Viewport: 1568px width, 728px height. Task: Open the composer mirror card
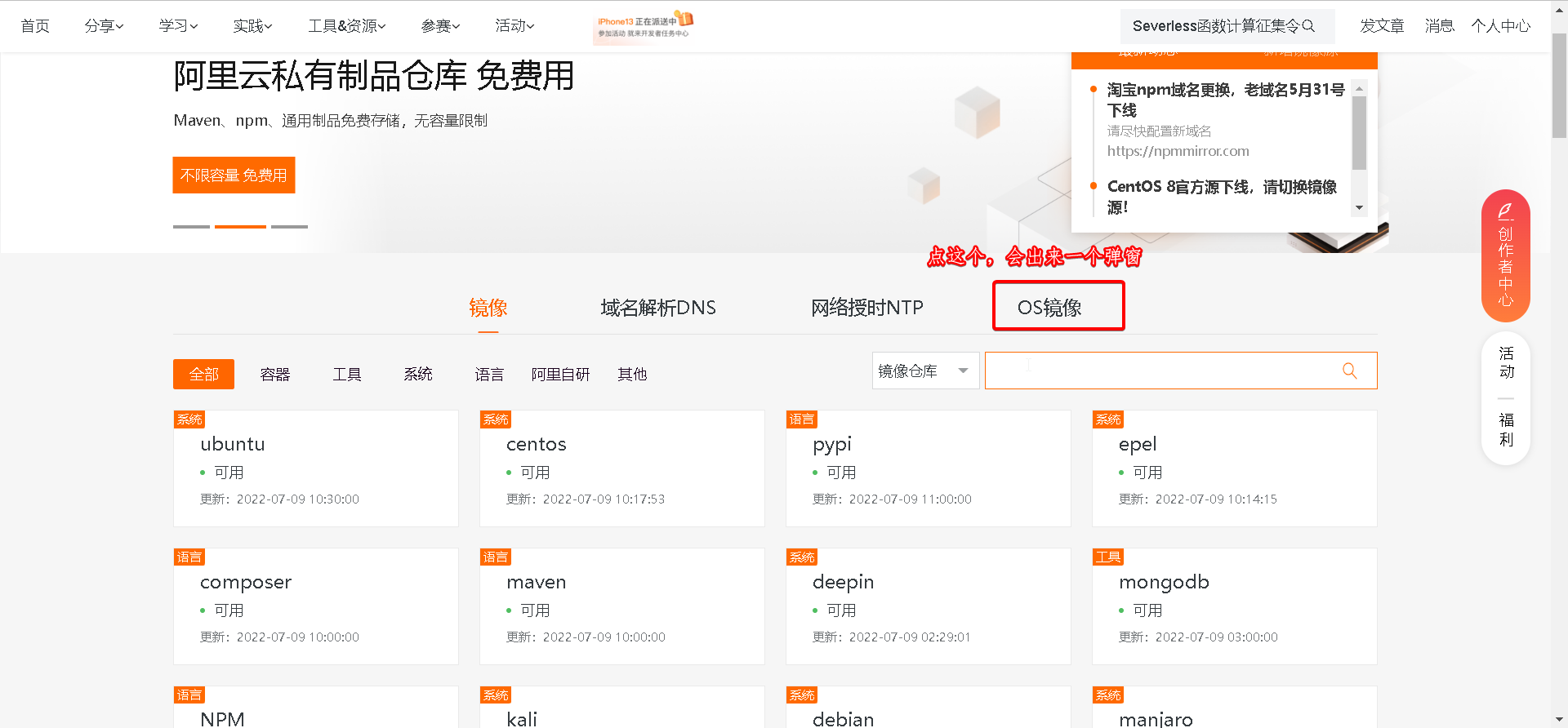pyautogui.click(x=316, y=606)
